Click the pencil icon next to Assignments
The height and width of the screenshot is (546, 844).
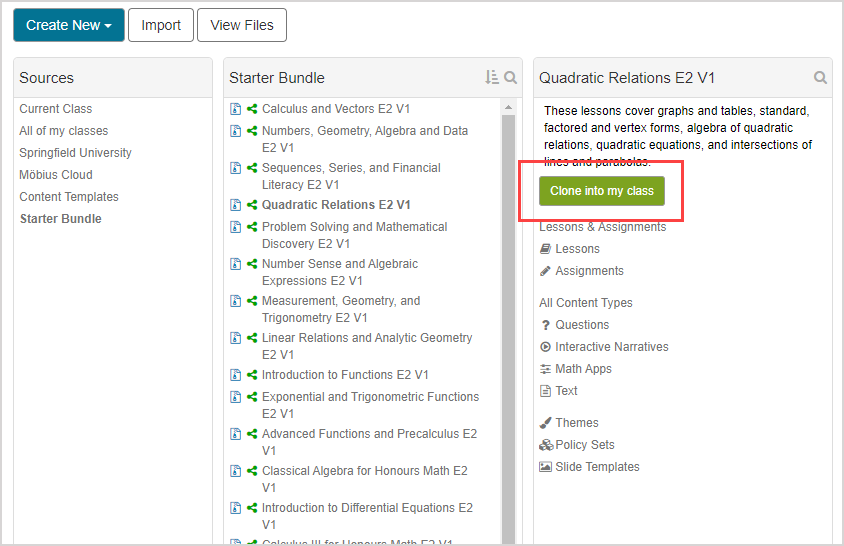[545, 271]
